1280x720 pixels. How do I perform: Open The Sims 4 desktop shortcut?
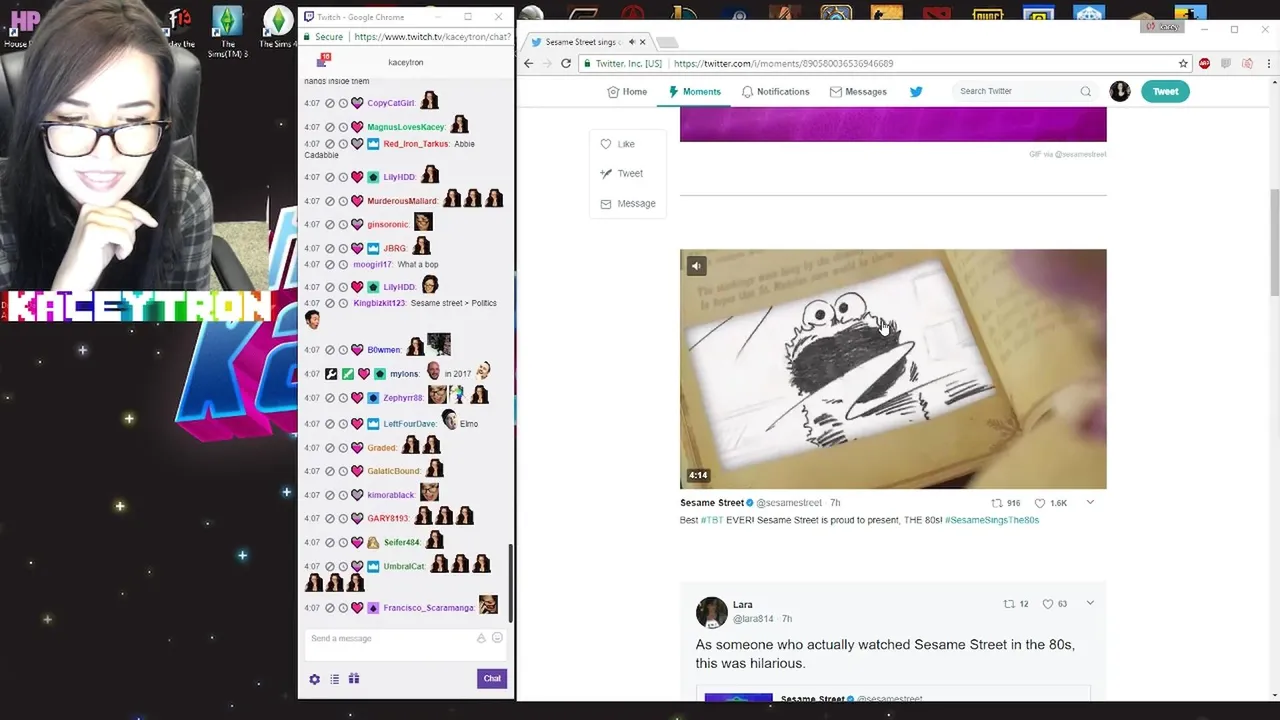pos(278,28)
